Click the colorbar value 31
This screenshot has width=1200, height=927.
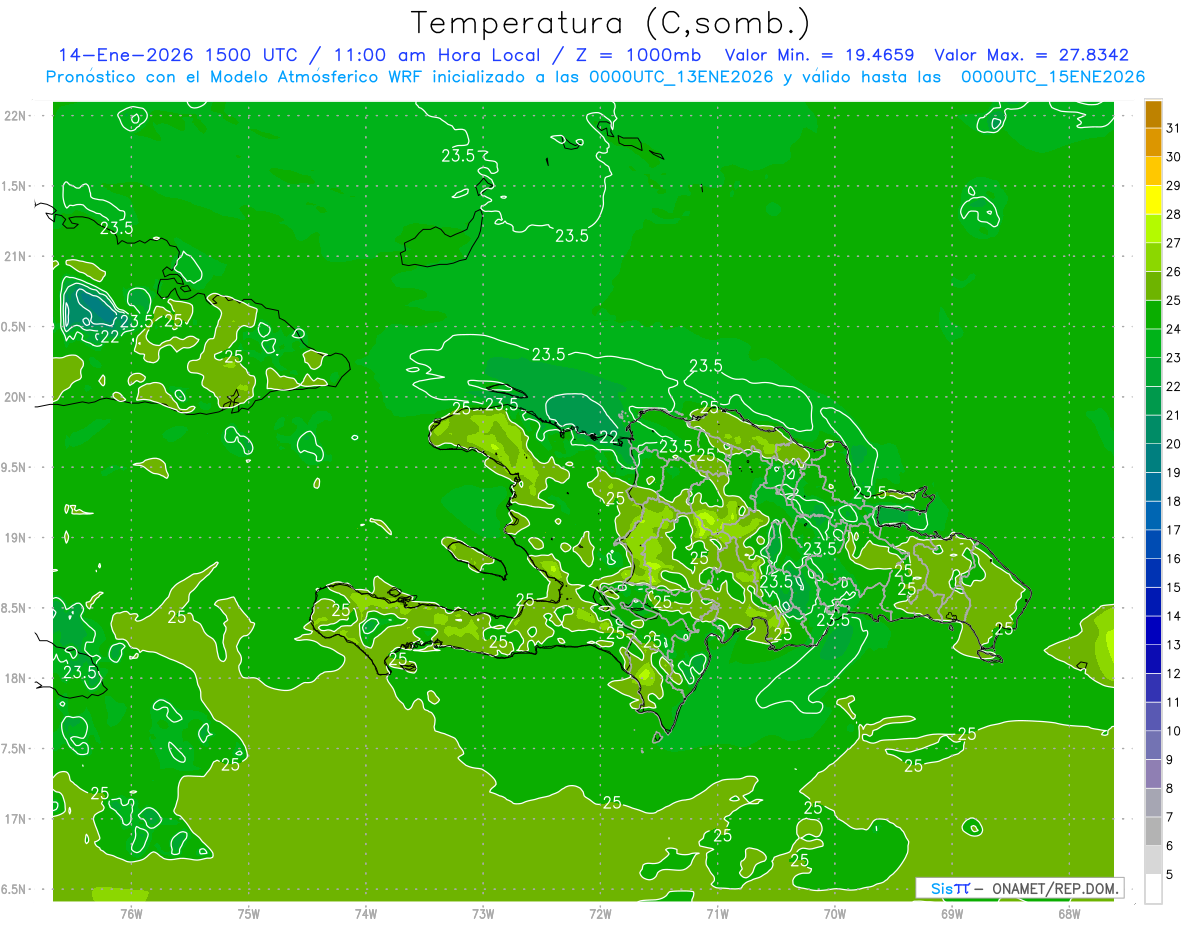(x=1173, y=128)
